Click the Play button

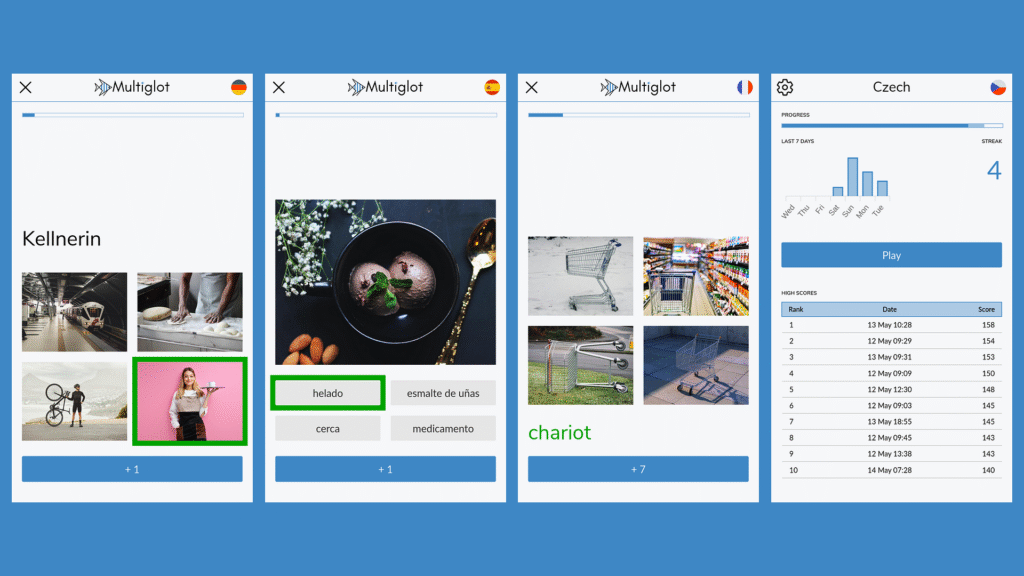[x=891, y=255]
